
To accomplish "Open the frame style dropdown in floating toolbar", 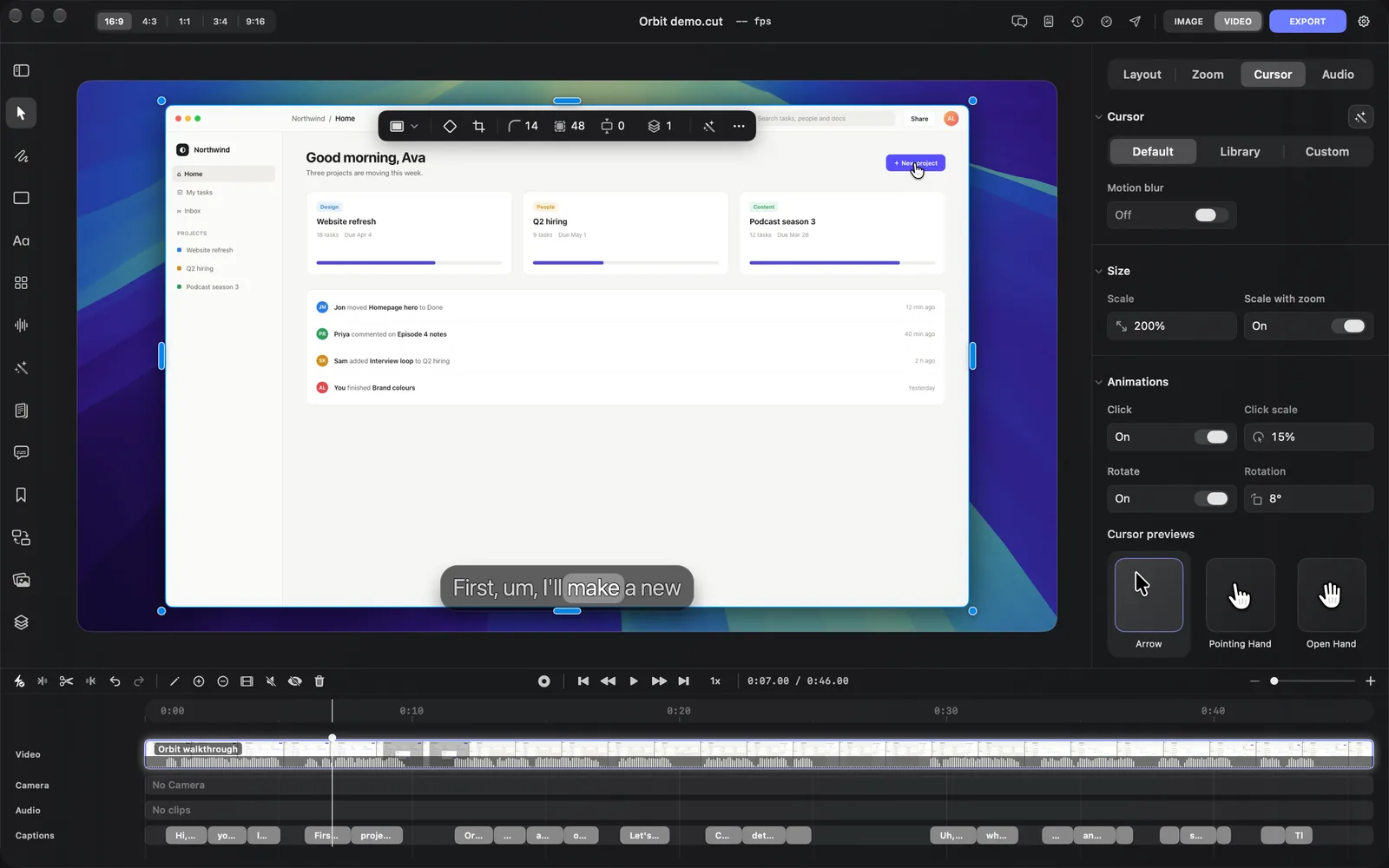I will (404, 126).
